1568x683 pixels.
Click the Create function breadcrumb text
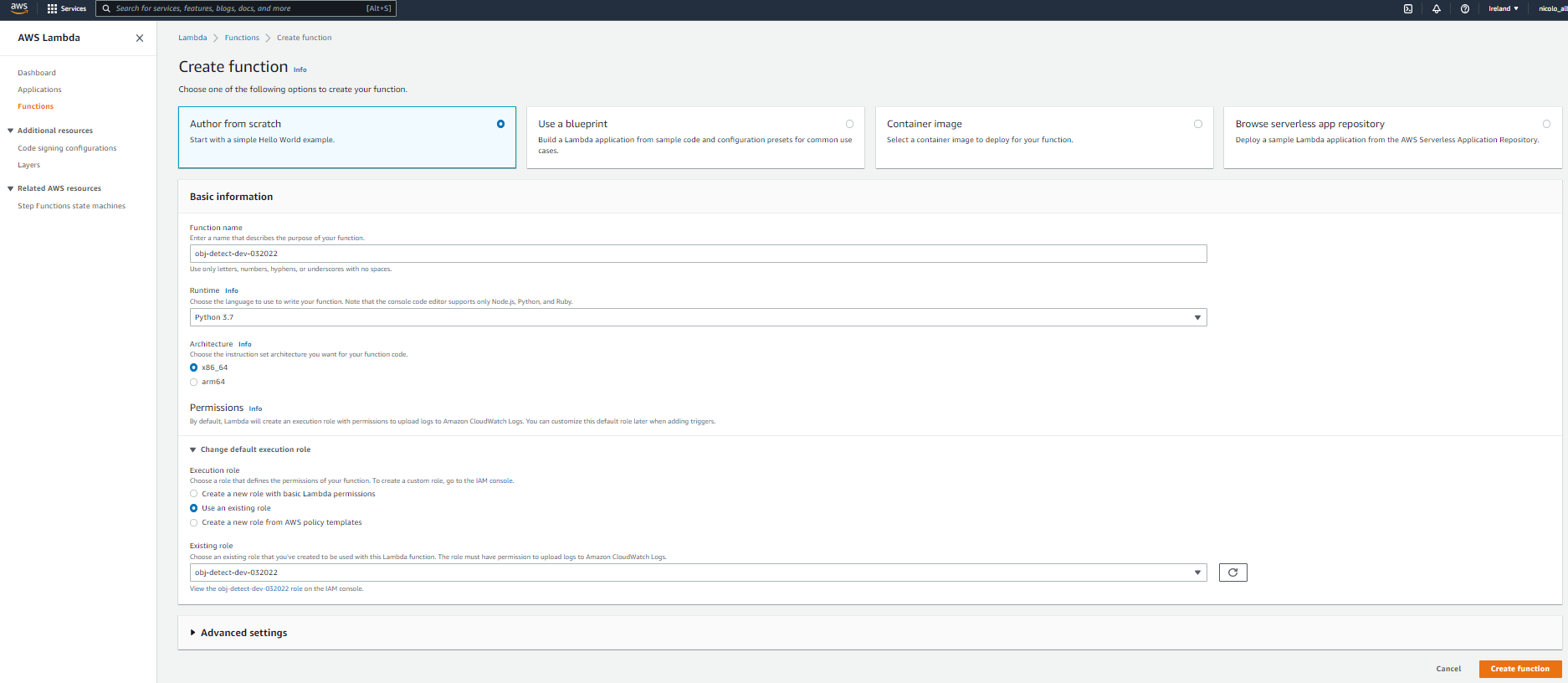click(x=305, y=38)
